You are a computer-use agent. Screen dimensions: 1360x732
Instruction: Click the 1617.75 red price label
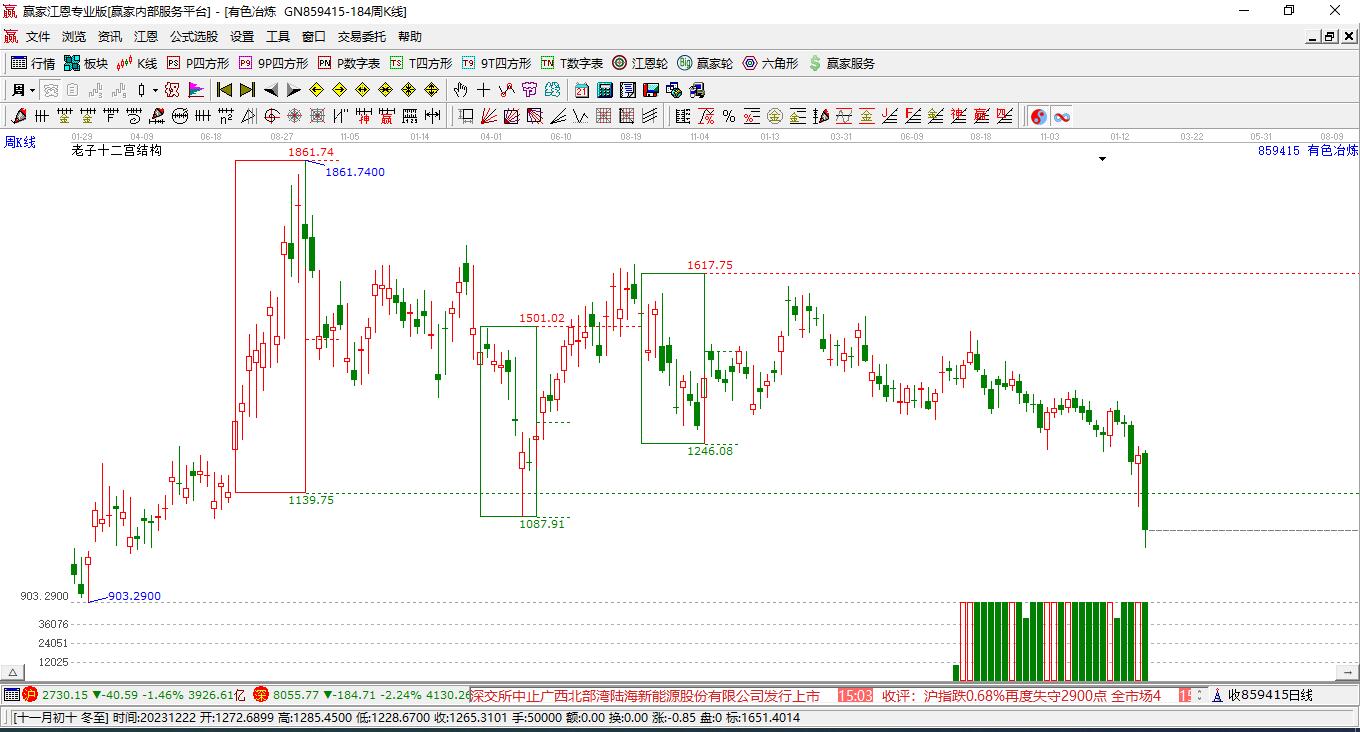[709, 265]
